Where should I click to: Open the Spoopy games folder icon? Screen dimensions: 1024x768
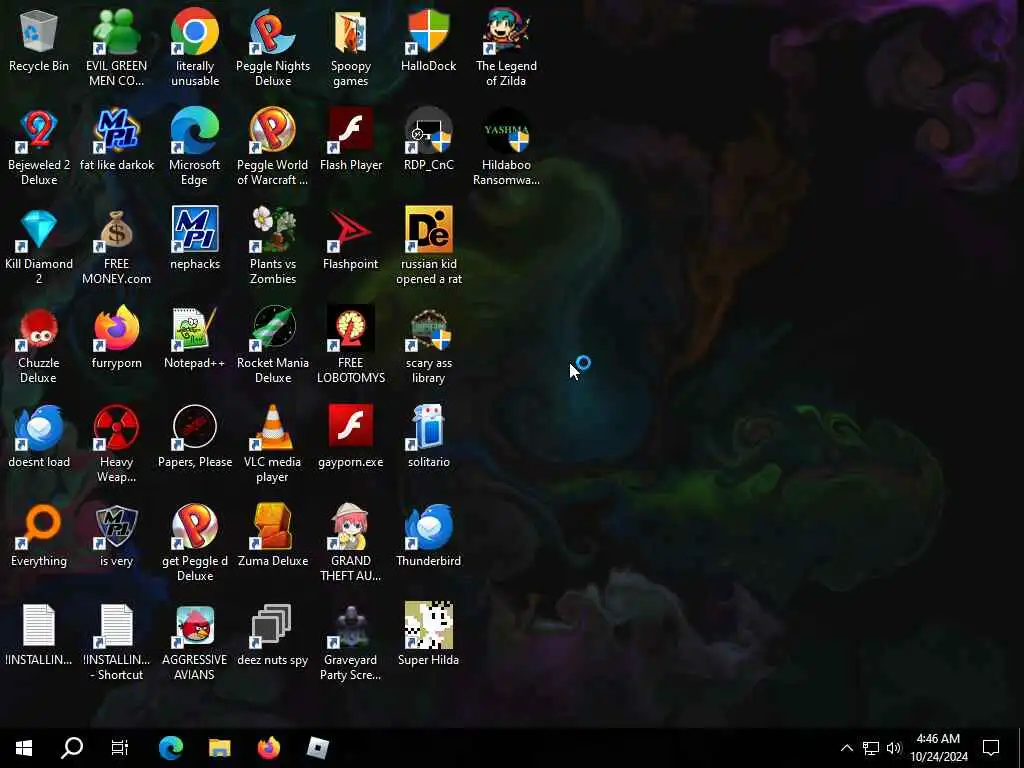351,48
